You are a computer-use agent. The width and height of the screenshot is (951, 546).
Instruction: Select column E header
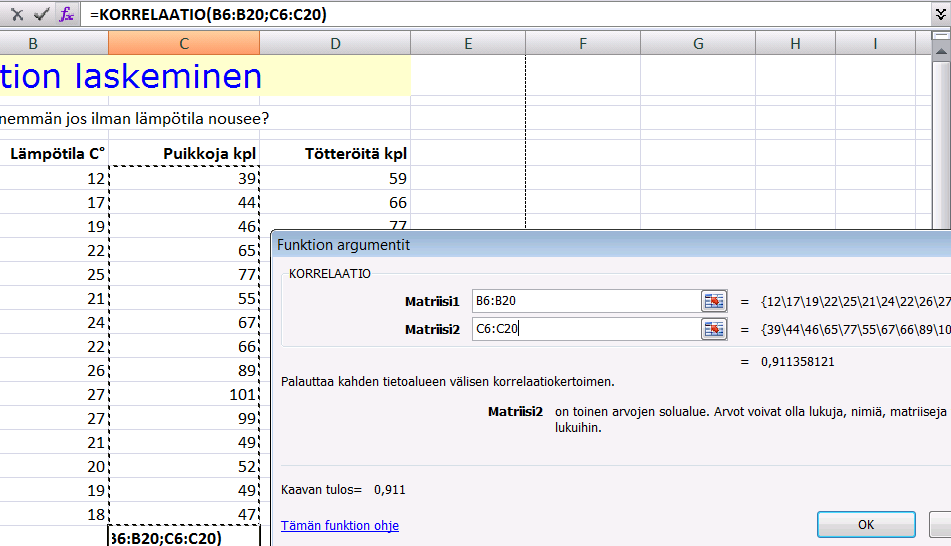click(468, 44)
